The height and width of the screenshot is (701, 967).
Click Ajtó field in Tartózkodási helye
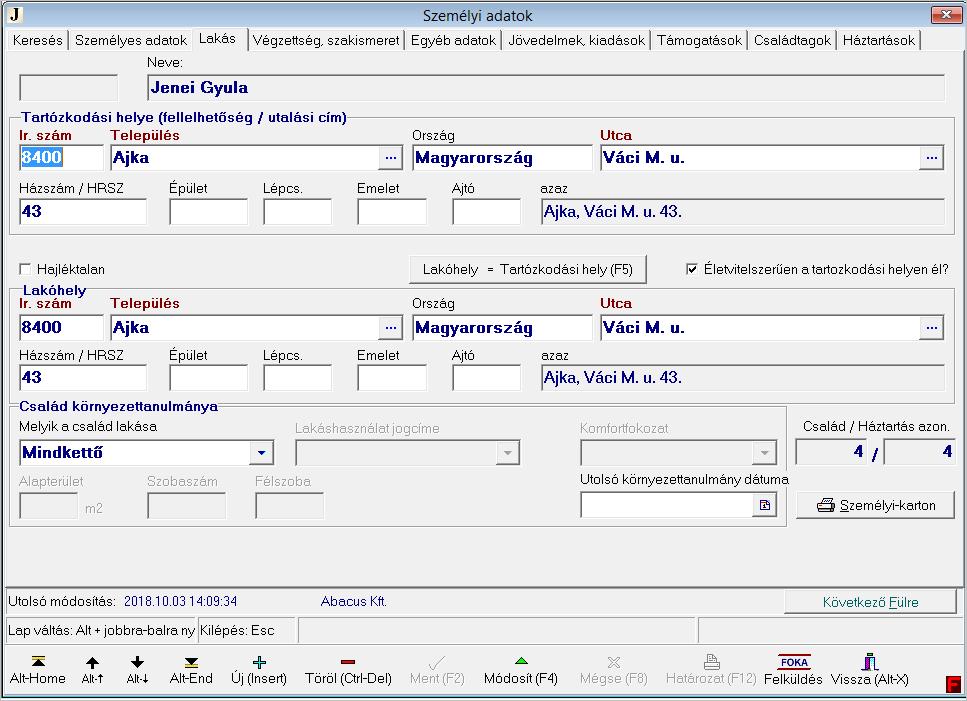tap(487, 211)
